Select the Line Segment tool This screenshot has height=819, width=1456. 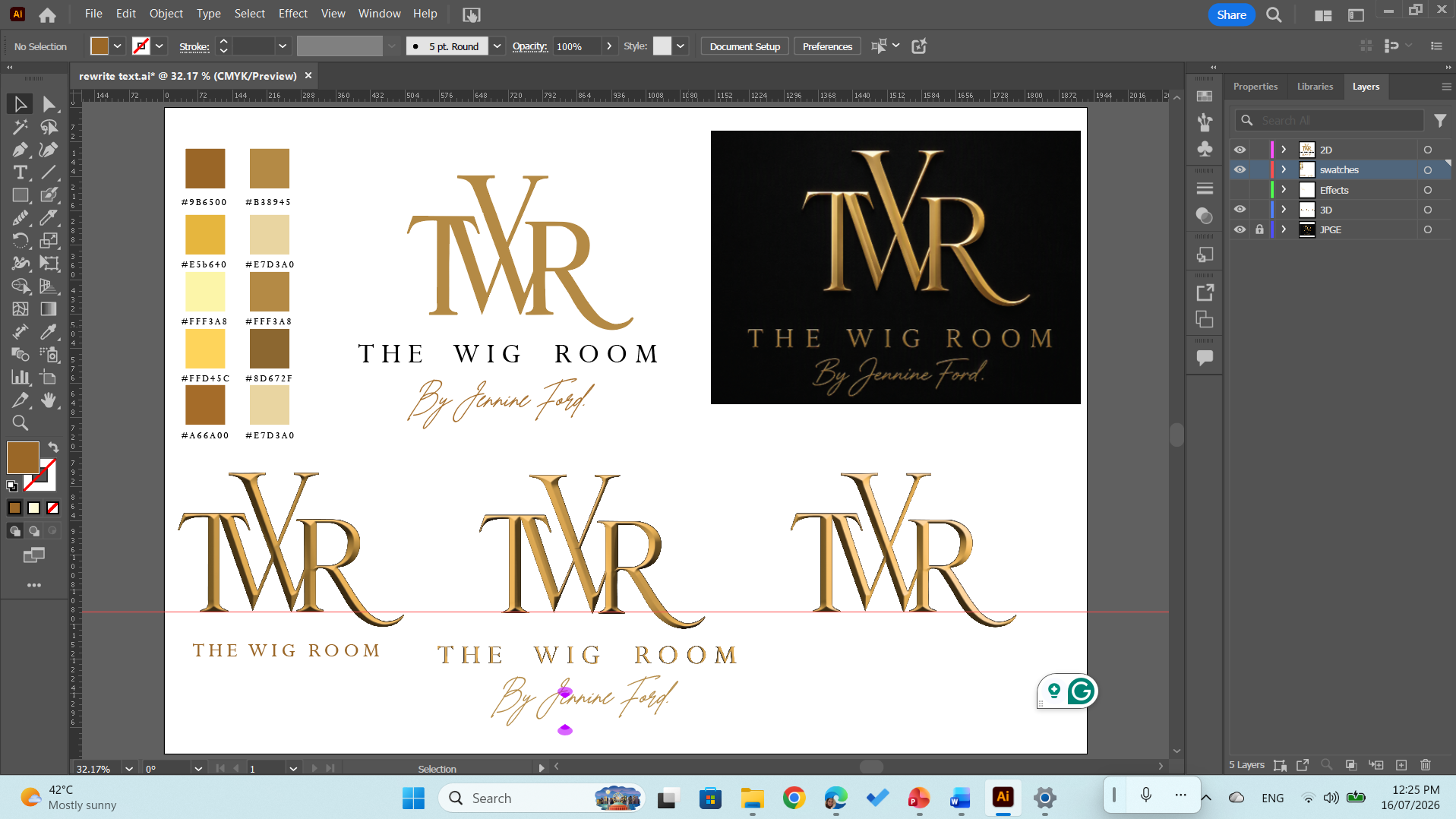click(x=49, y=172)
